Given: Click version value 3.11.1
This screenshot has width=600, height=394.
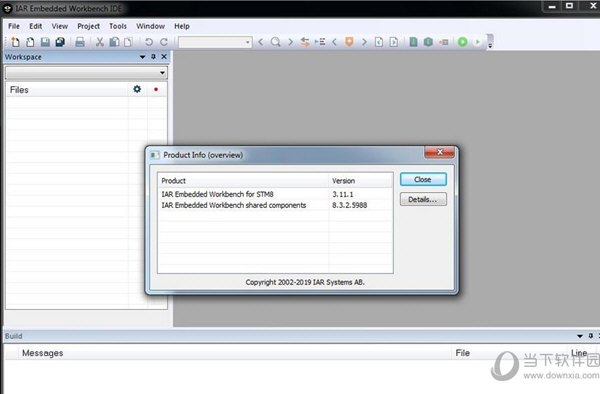Looking at the screenshot, I should pyautogui.click(x=342, y=194).
